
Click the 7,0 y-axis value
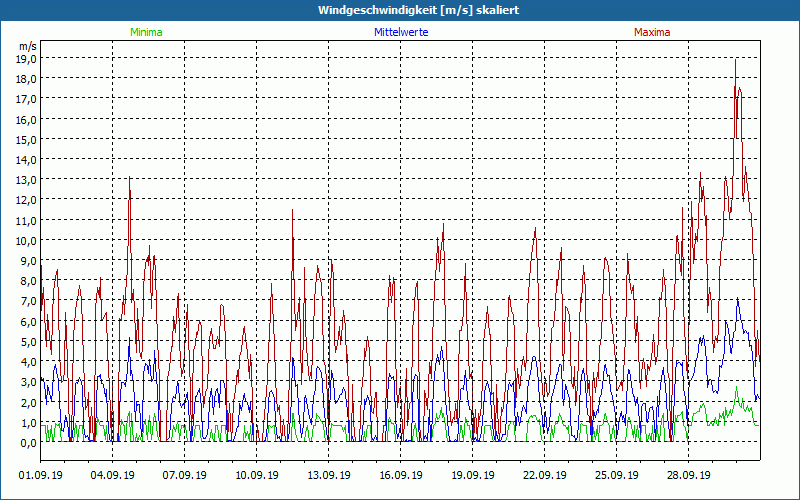[x=30, y=301]
